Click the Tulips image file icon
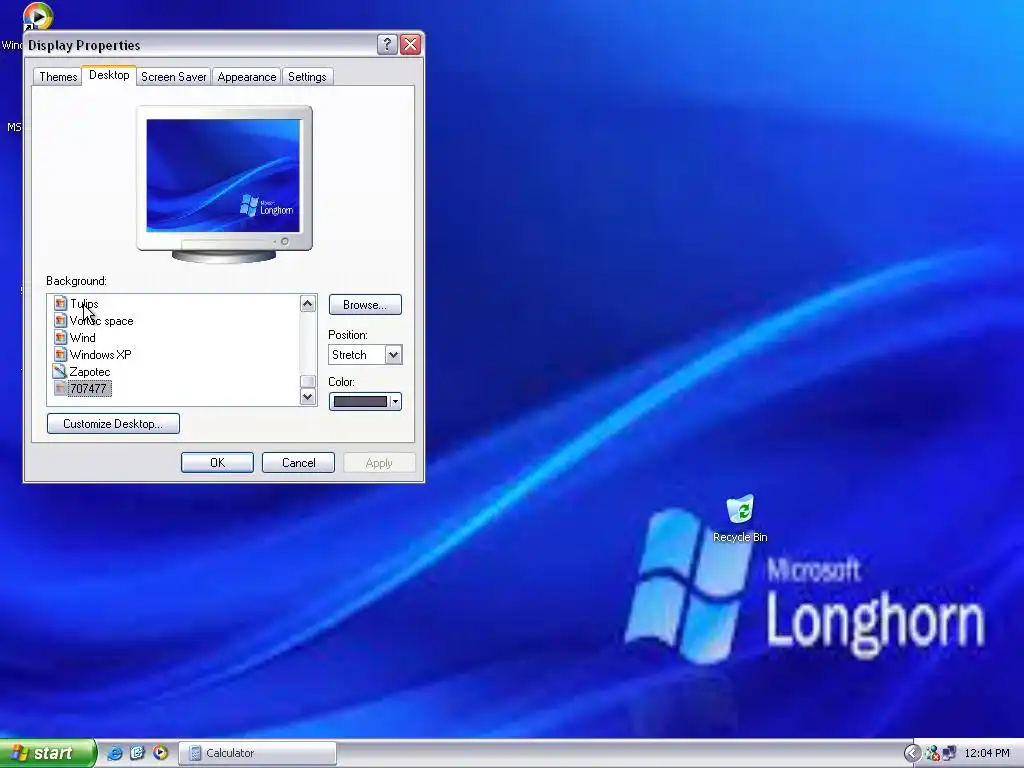This screenshot has height=768, width=1024. point(60,304)
